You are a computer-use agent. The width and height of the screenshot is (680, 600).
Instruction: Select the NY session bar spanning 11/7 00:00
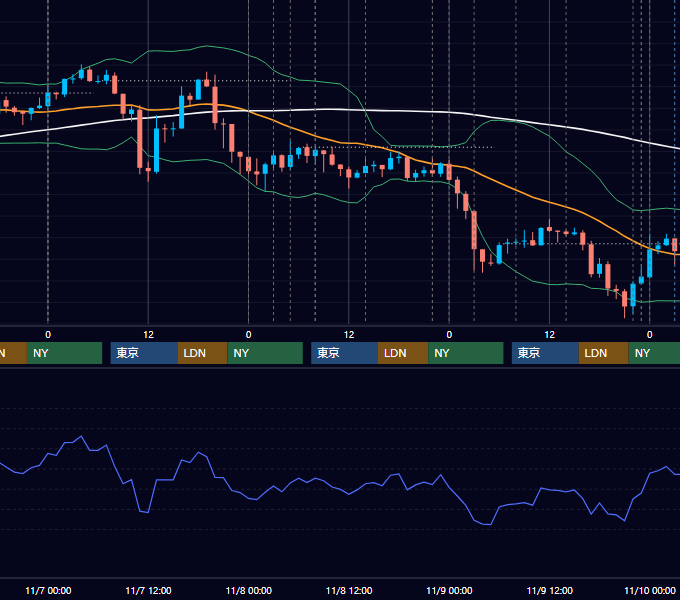point(64,353)
